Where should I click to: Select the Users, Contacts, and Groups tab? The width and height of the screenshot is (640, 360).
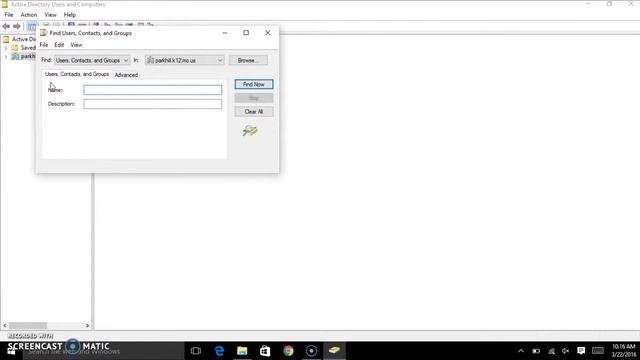[77, 74]
